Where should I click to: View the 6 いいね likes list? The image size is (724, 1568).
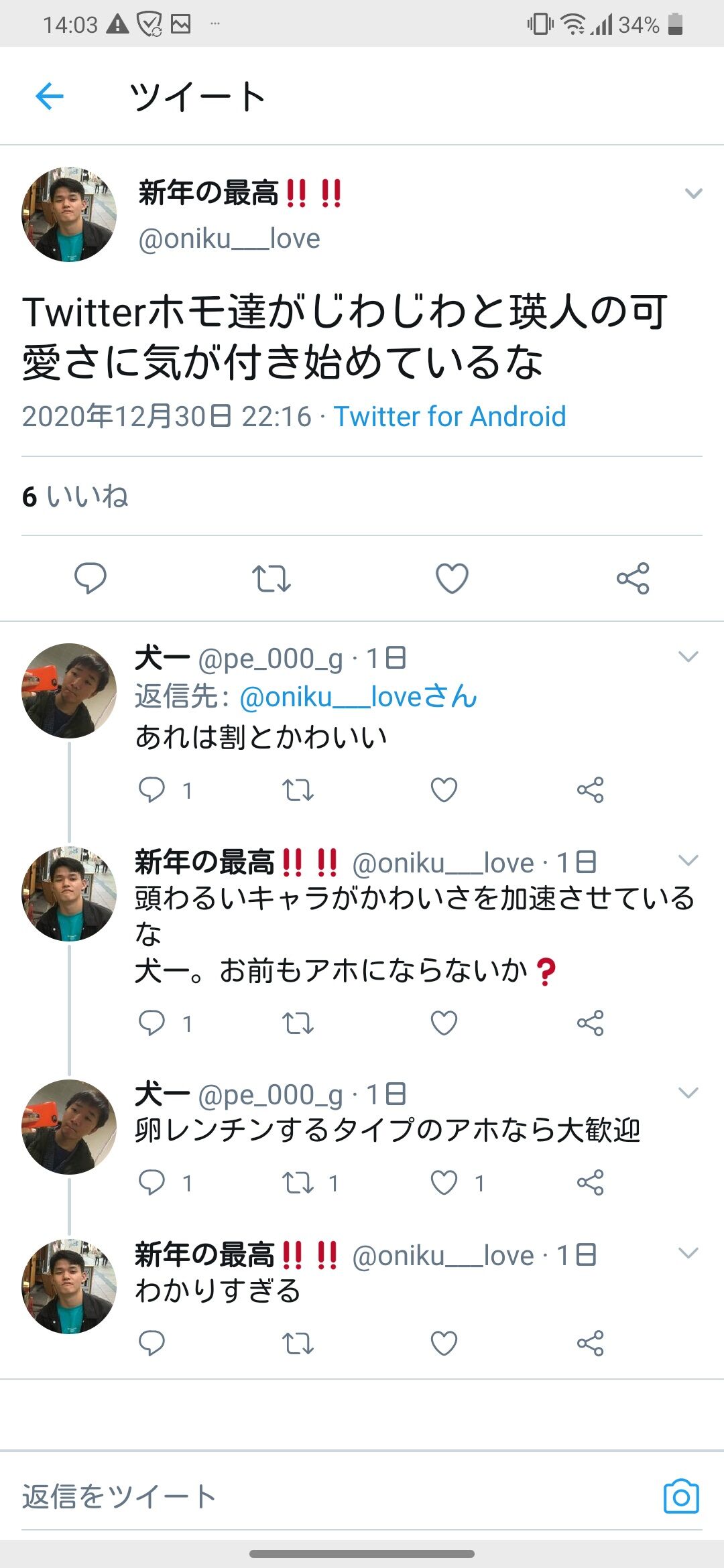pos(75,497)
